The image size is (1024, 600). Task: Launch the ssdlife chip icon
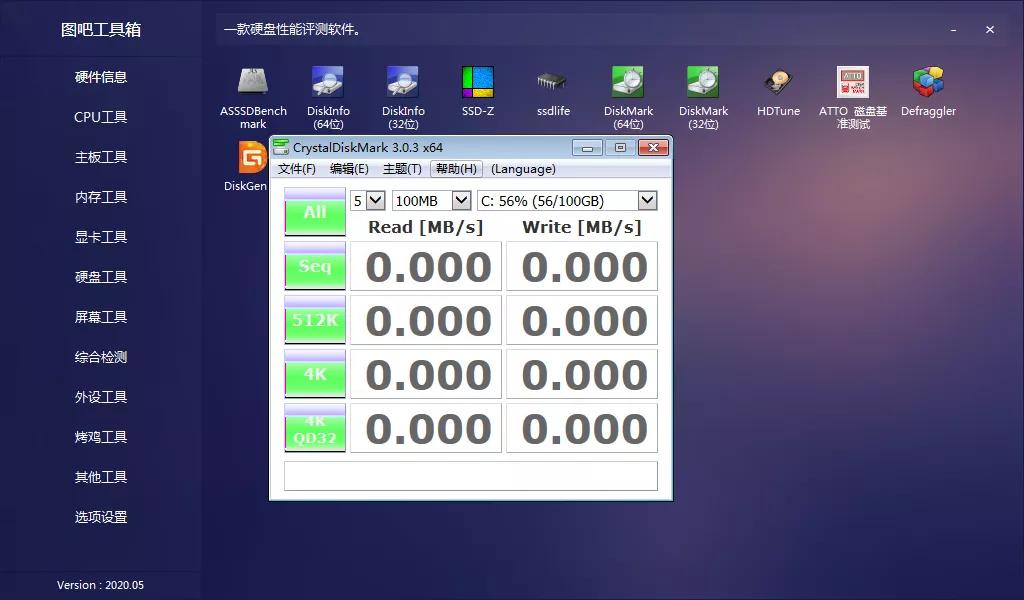click(551, 83)
